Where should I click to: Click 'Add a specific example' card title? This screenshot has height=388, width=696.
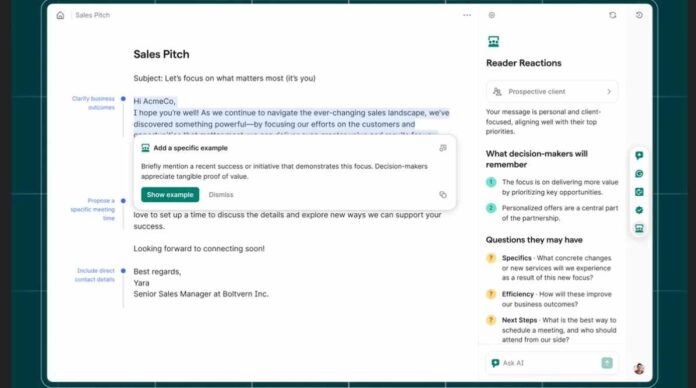click(190, 148)
